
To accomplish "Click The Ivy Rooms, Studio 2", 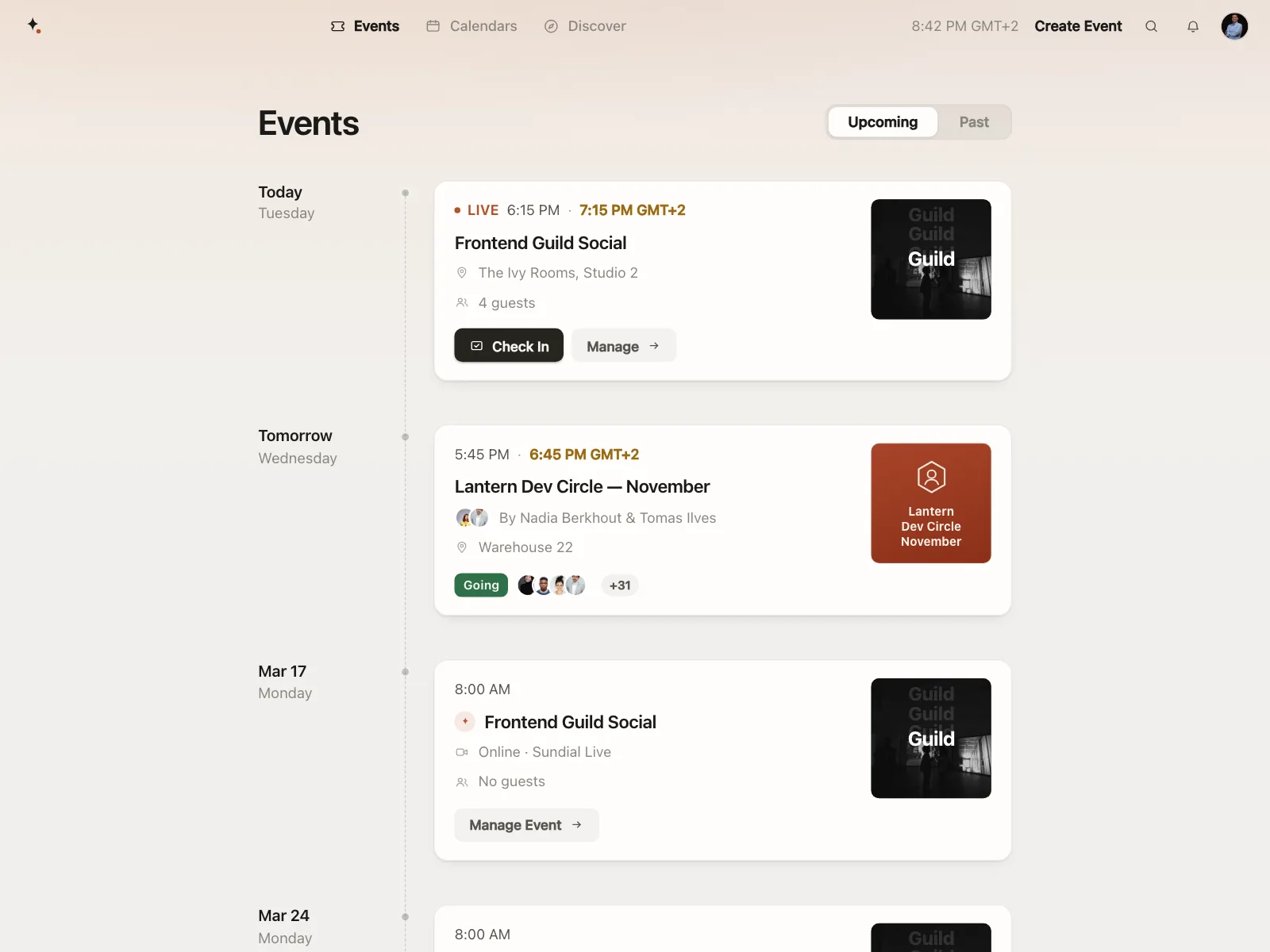I will pyautogui.click(x=558, y=273).
